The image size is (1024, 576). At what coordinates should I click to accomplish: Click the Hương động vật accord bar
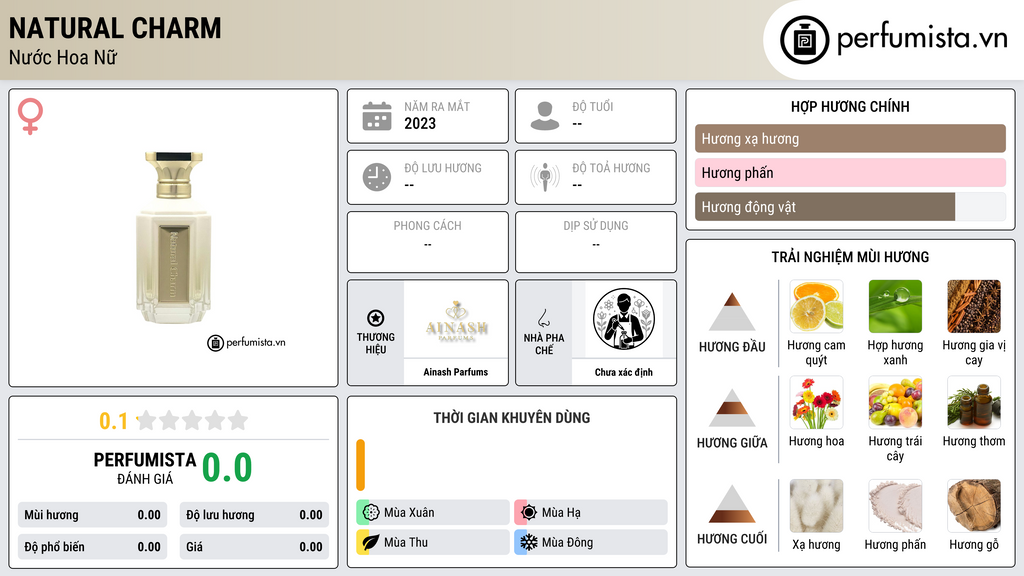pyautogui.click(x=850, y=207)
